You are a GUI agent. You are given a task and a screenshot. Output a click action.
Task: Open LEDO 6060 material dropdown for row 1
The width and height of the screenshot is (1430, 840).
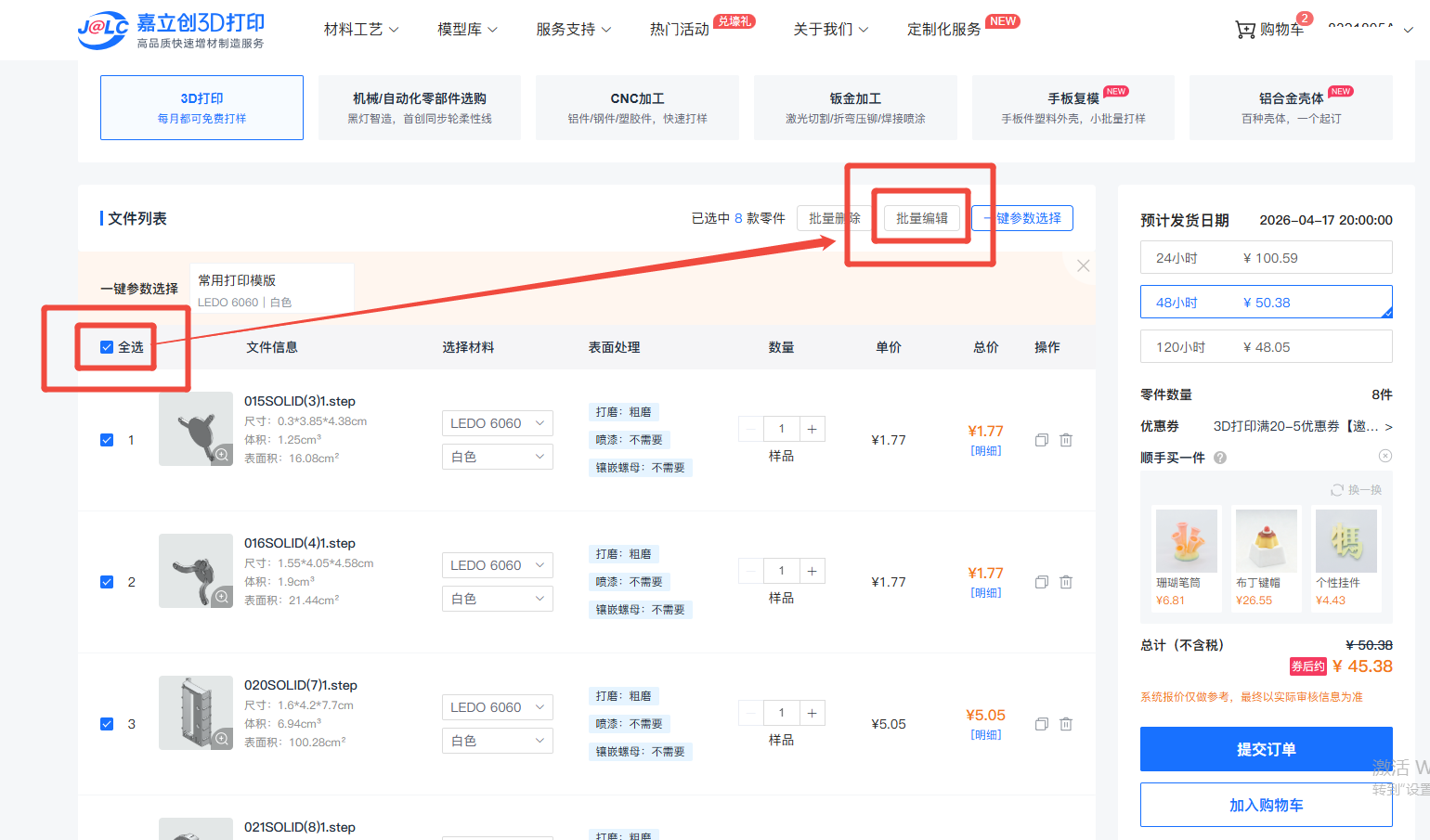coord(497,423)
